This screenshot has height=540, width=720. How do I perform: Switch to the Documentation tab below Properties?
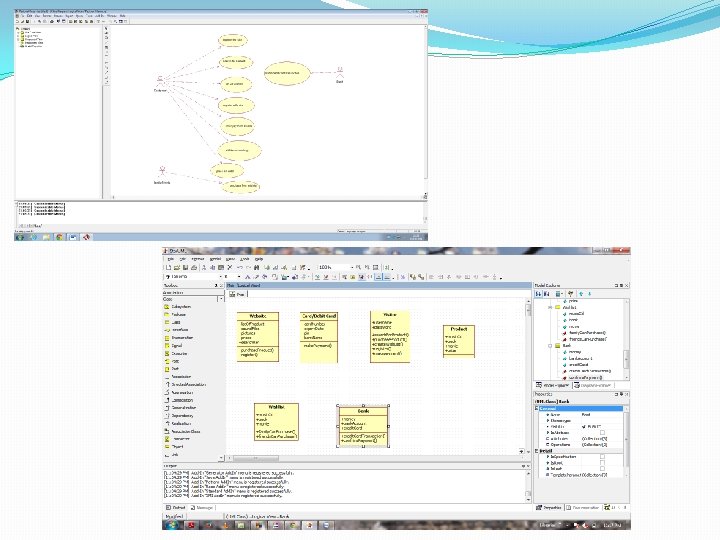583,508
